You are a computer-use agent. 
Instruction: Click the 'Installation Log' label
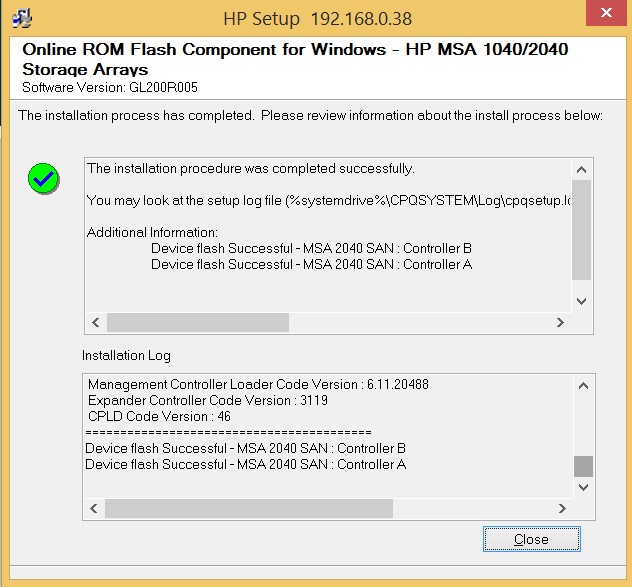126,356
